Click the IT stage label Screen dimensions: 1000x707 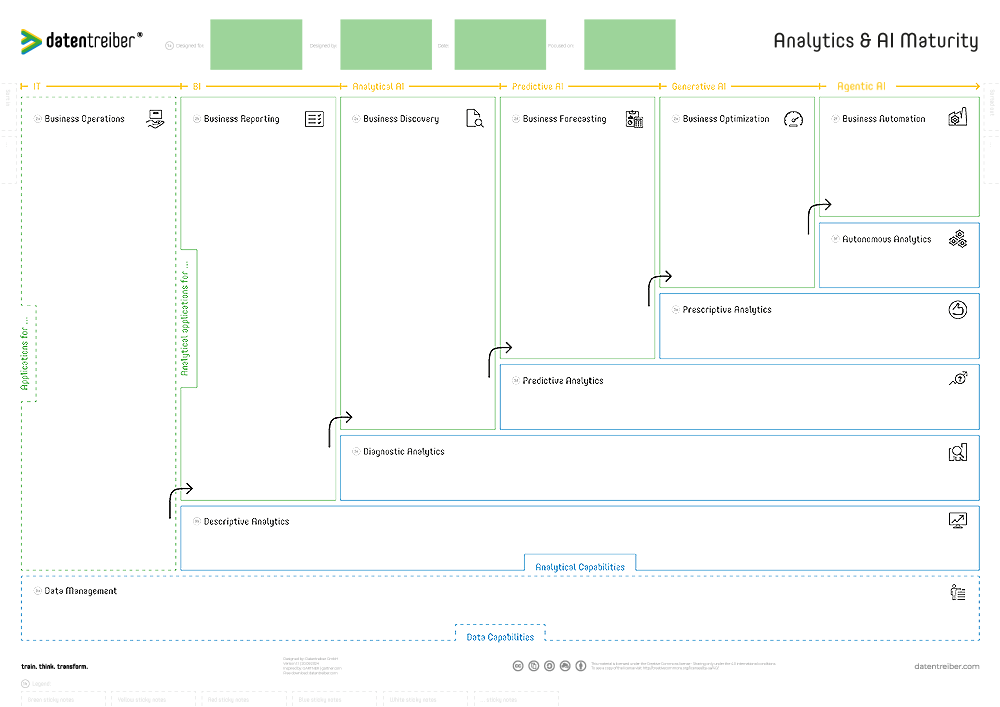(x=37, y=86)
